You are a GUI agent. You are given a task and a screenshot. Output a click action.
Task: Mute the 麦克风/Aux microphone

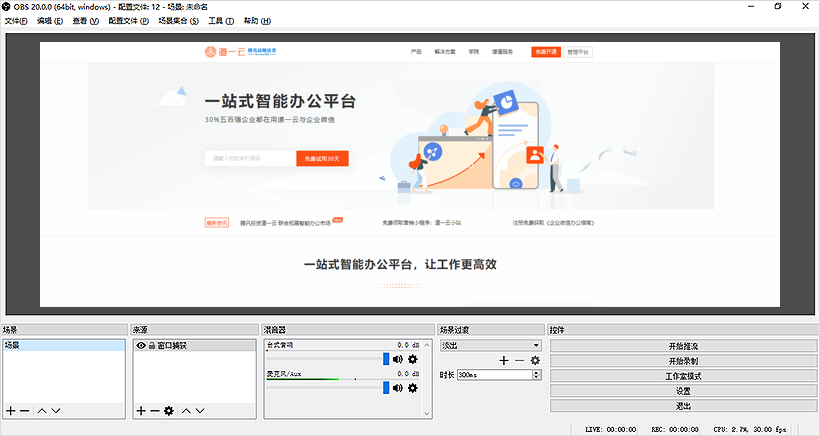(x=397, y=387)
